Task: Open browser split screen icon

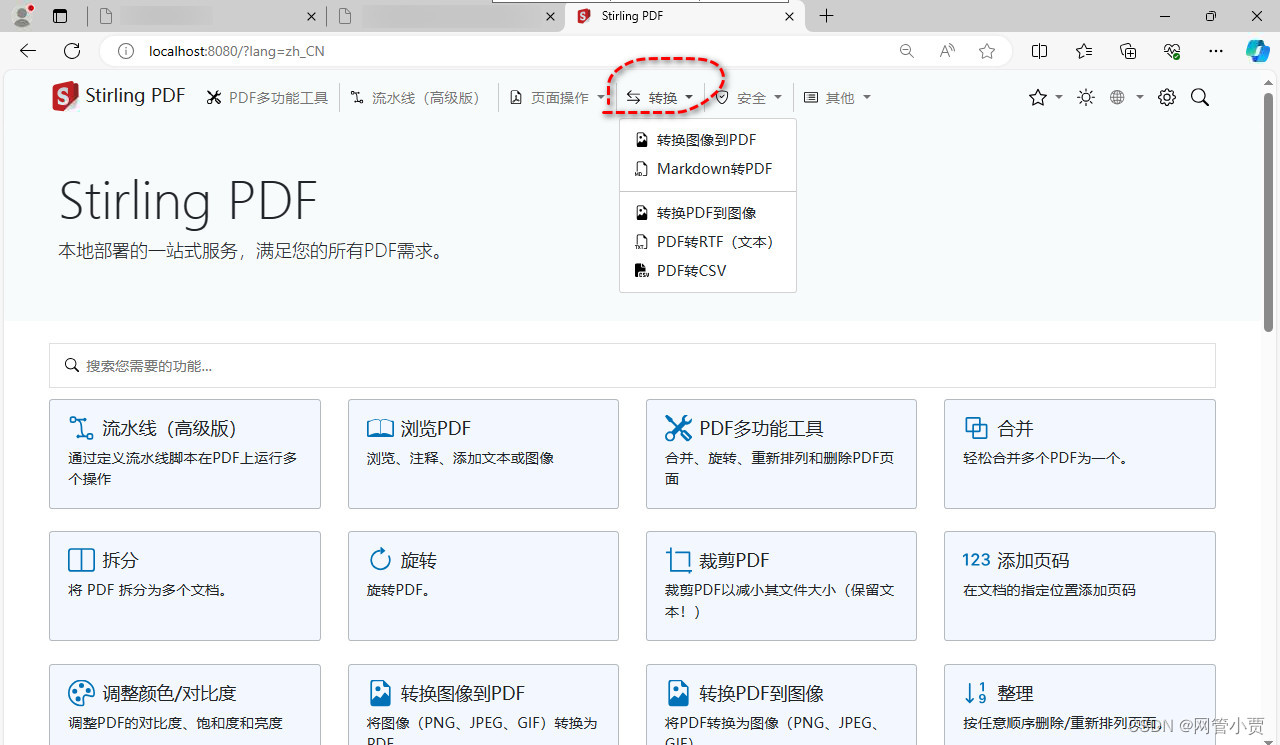Action: pos(1040,51)
